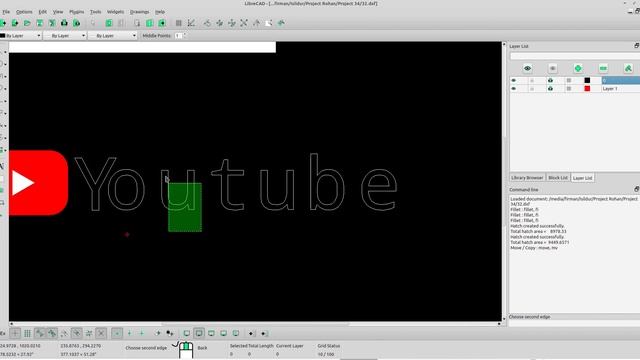
Task: Open the Tools menu
Action: point(96,12)
